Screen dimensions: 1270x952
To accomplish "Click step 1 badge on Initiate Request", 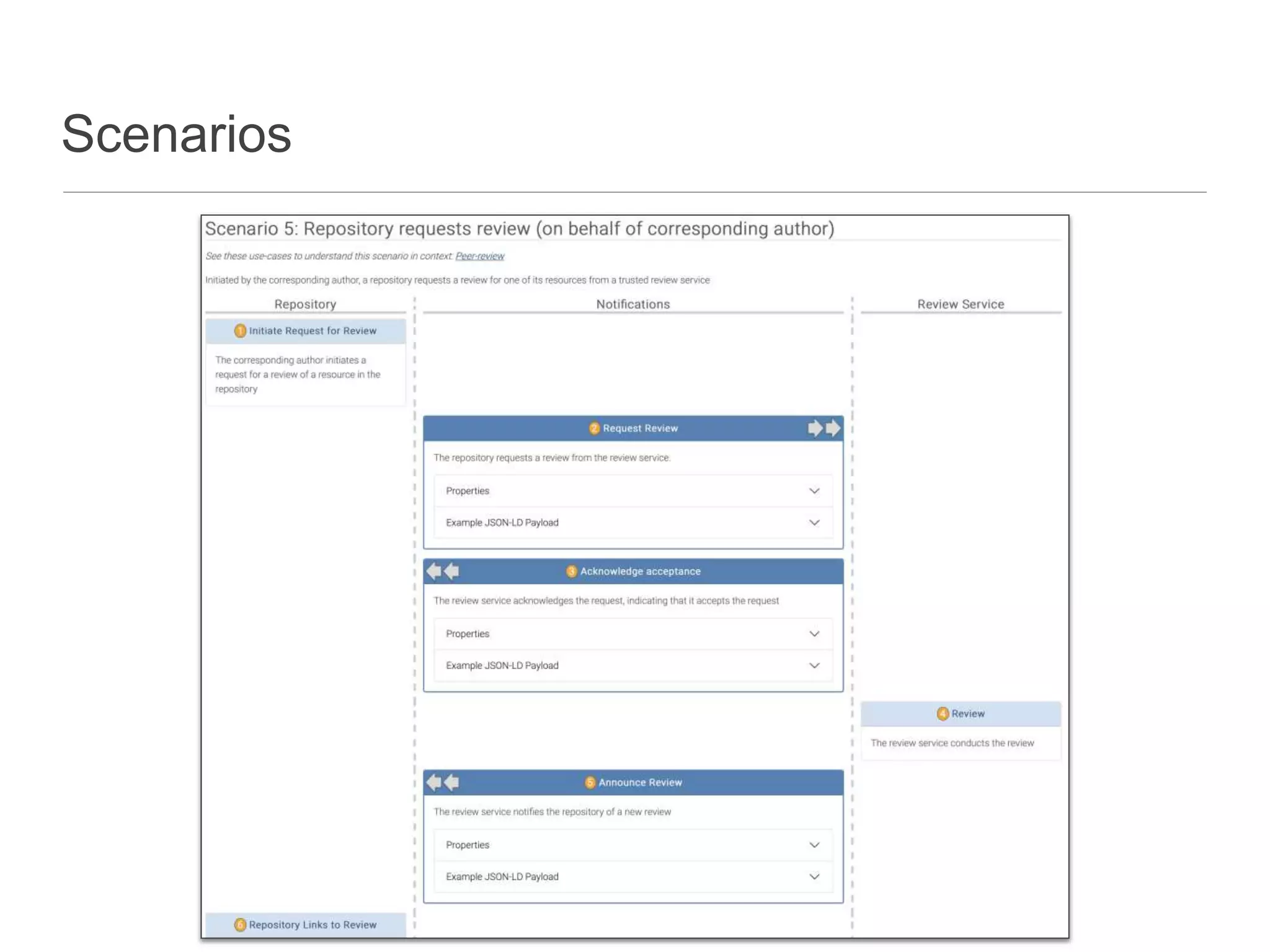I will click(x=240, y=331).
